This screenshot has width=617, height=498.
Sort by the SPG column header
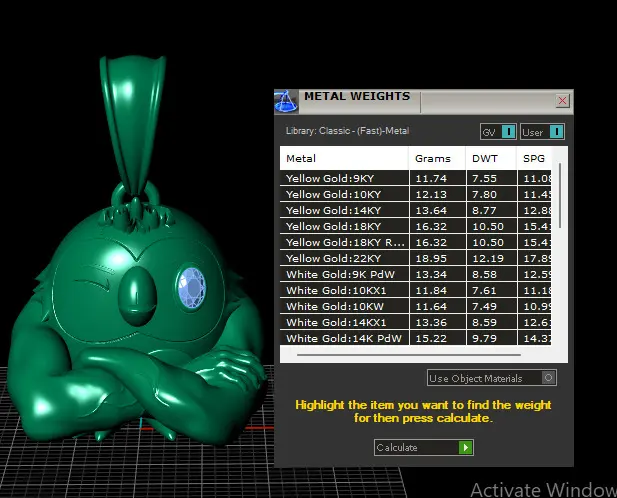coord(534,159)
